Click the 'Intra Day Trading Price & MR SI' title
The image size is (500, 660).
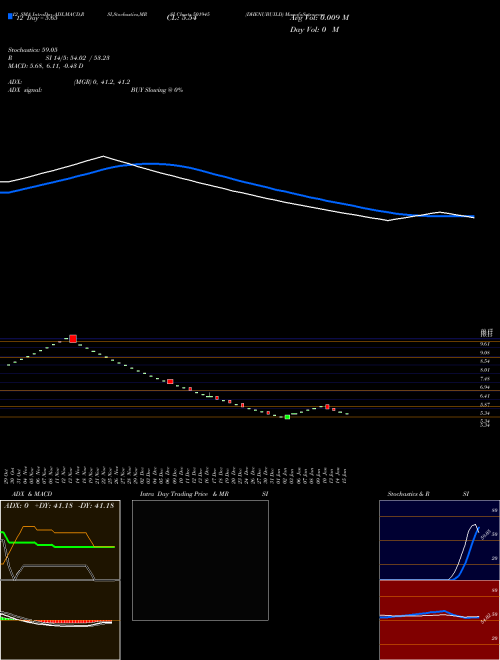[x=204, y=494]
